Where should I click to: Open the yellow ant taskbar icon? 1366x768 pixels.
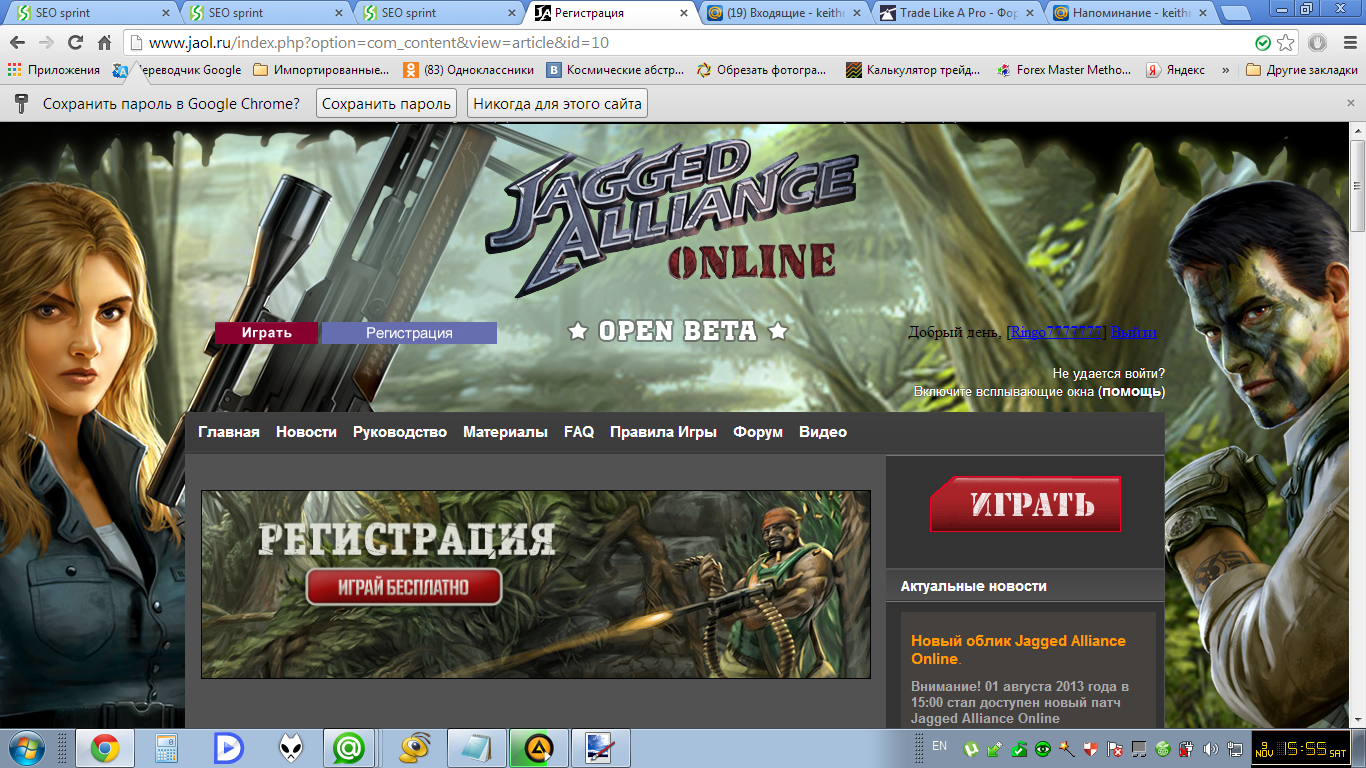pos(415,748)
